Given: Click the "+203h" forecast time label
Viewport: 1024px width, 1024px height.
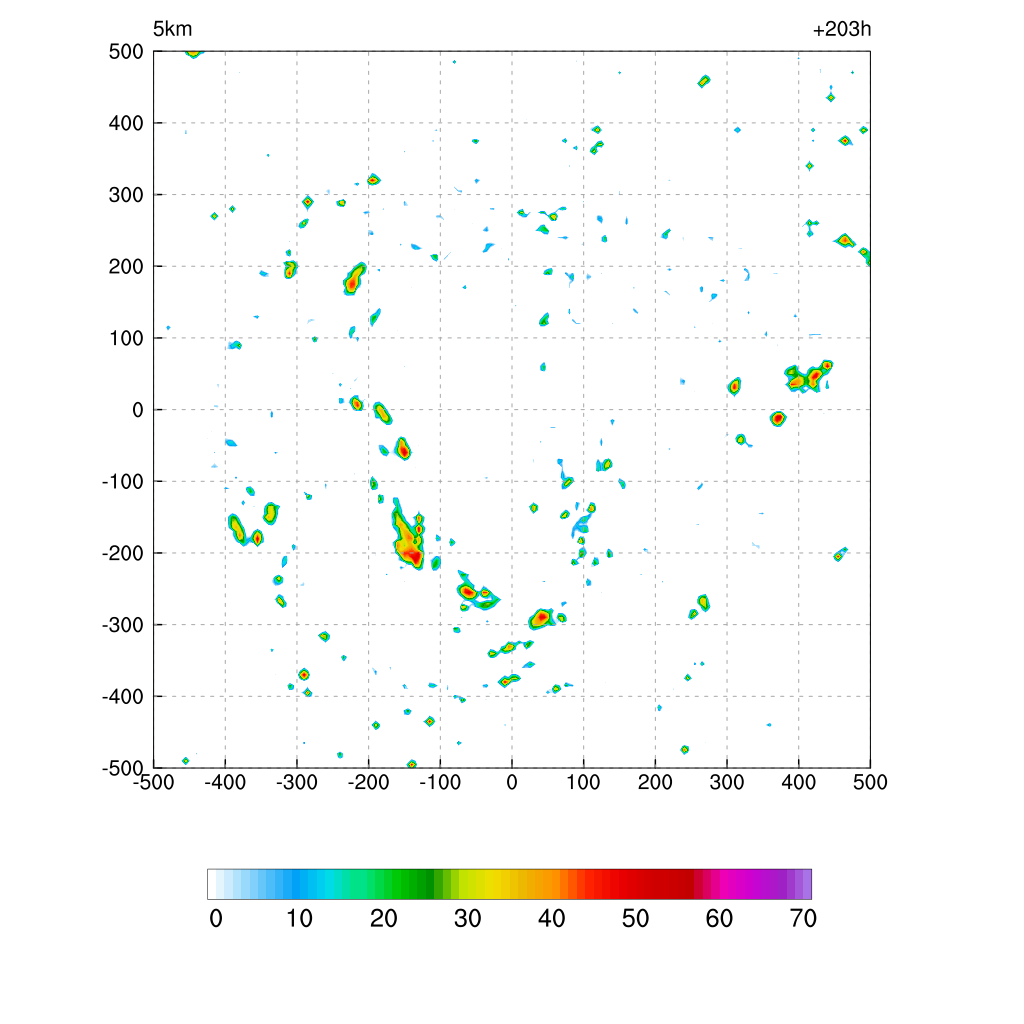Looking at the screenshot, I should pyautogui.click(x=842, y=29).
